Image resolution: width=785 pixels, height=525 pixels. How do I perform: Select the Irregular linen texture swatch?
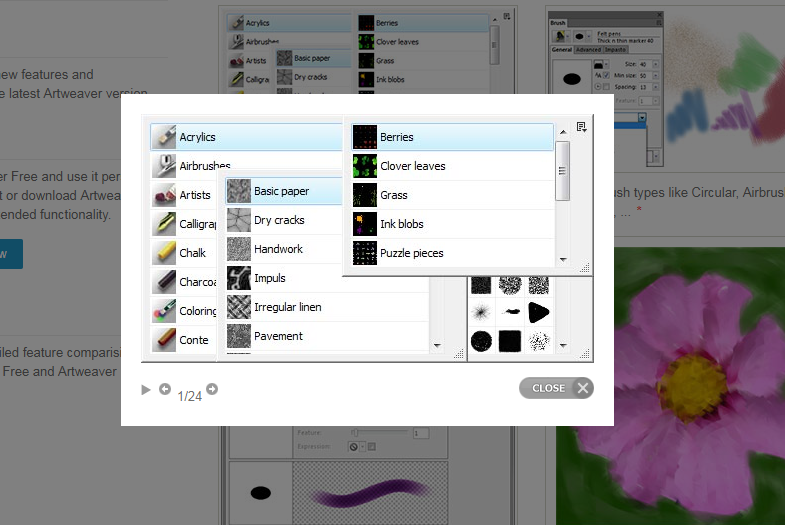click(x=239, y=307)
